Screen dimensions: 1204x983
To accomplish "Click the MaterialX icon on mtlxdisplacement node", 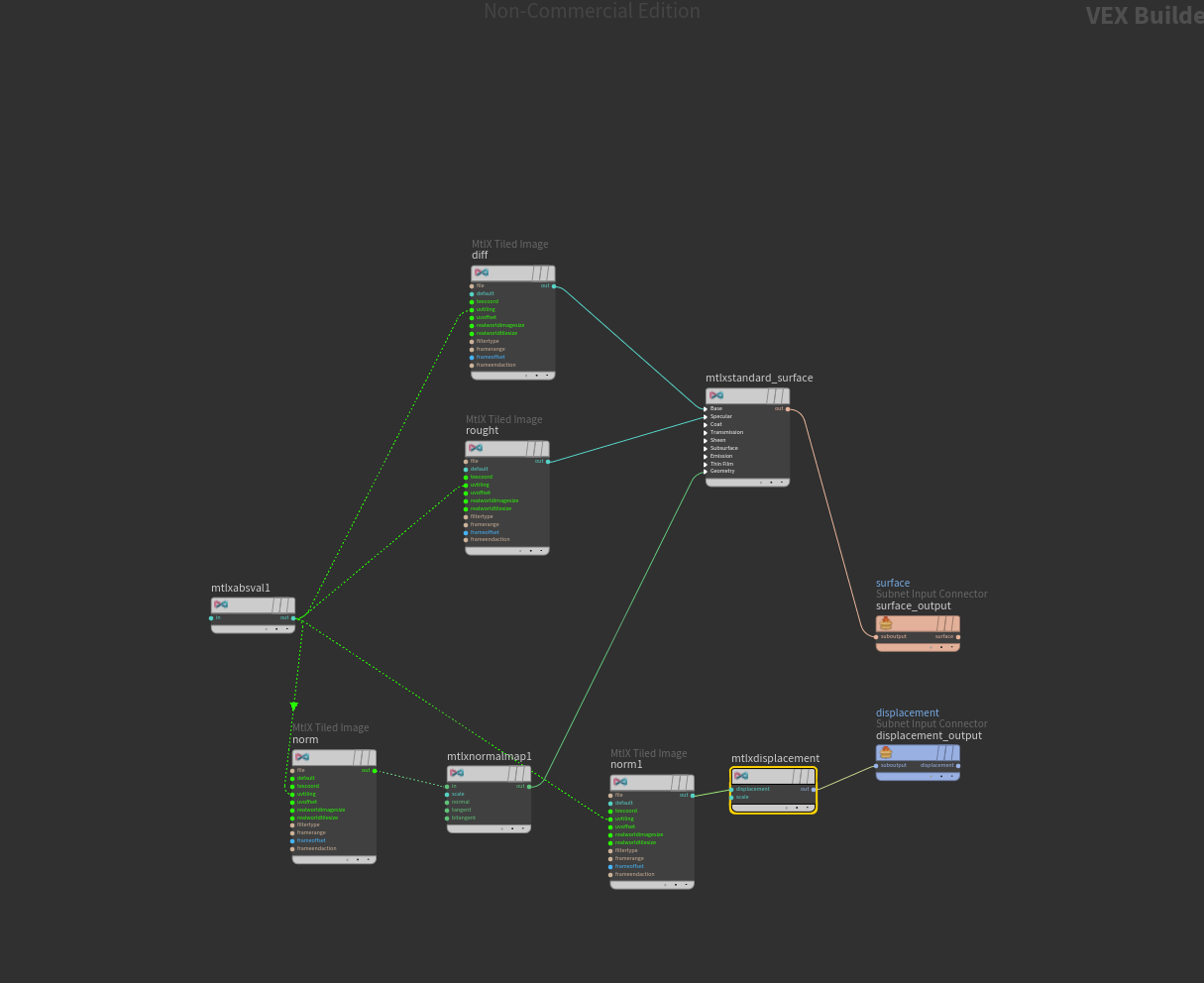I will point(741,776).
